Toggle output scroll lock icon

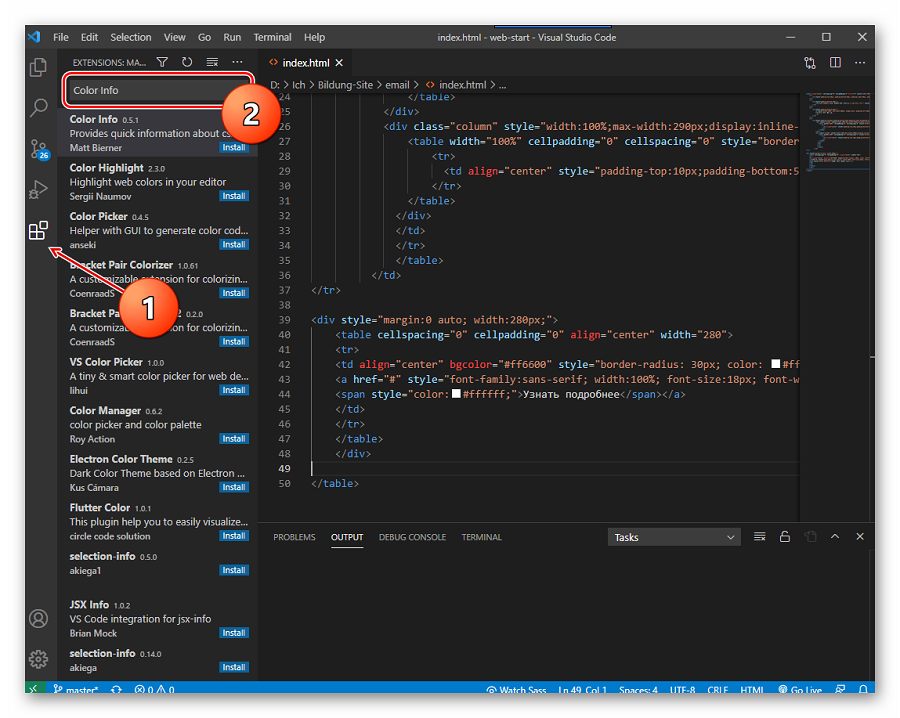785,537
